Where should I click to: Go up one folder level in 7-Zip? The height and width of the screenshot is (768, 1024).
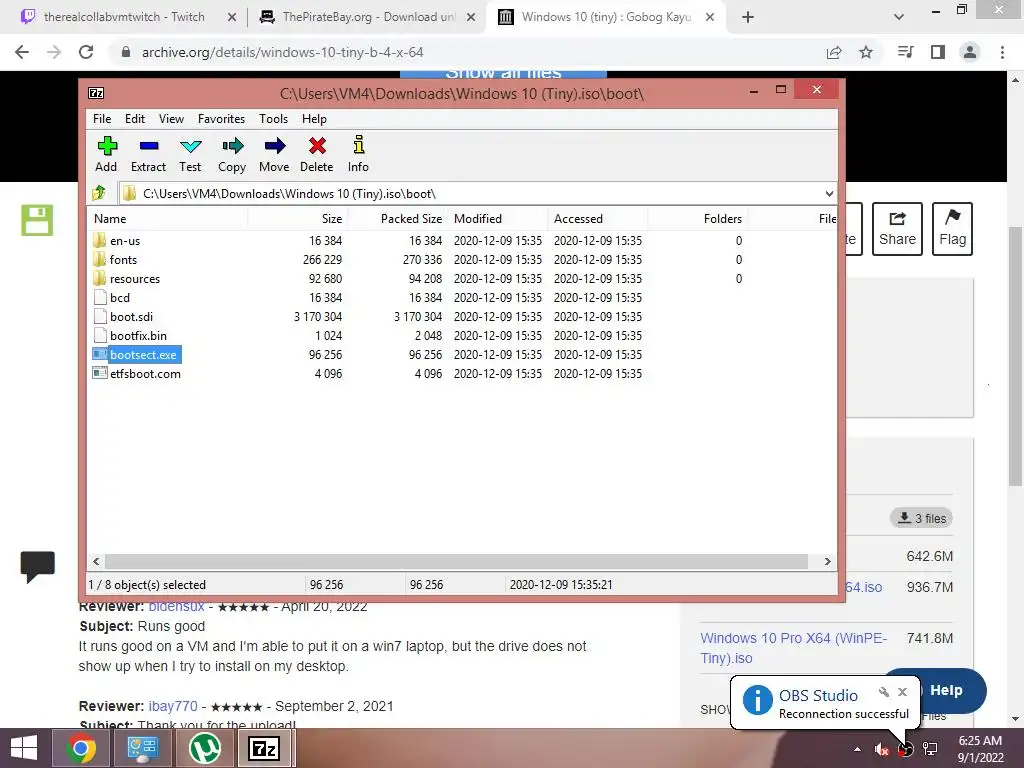click(99, 193)
